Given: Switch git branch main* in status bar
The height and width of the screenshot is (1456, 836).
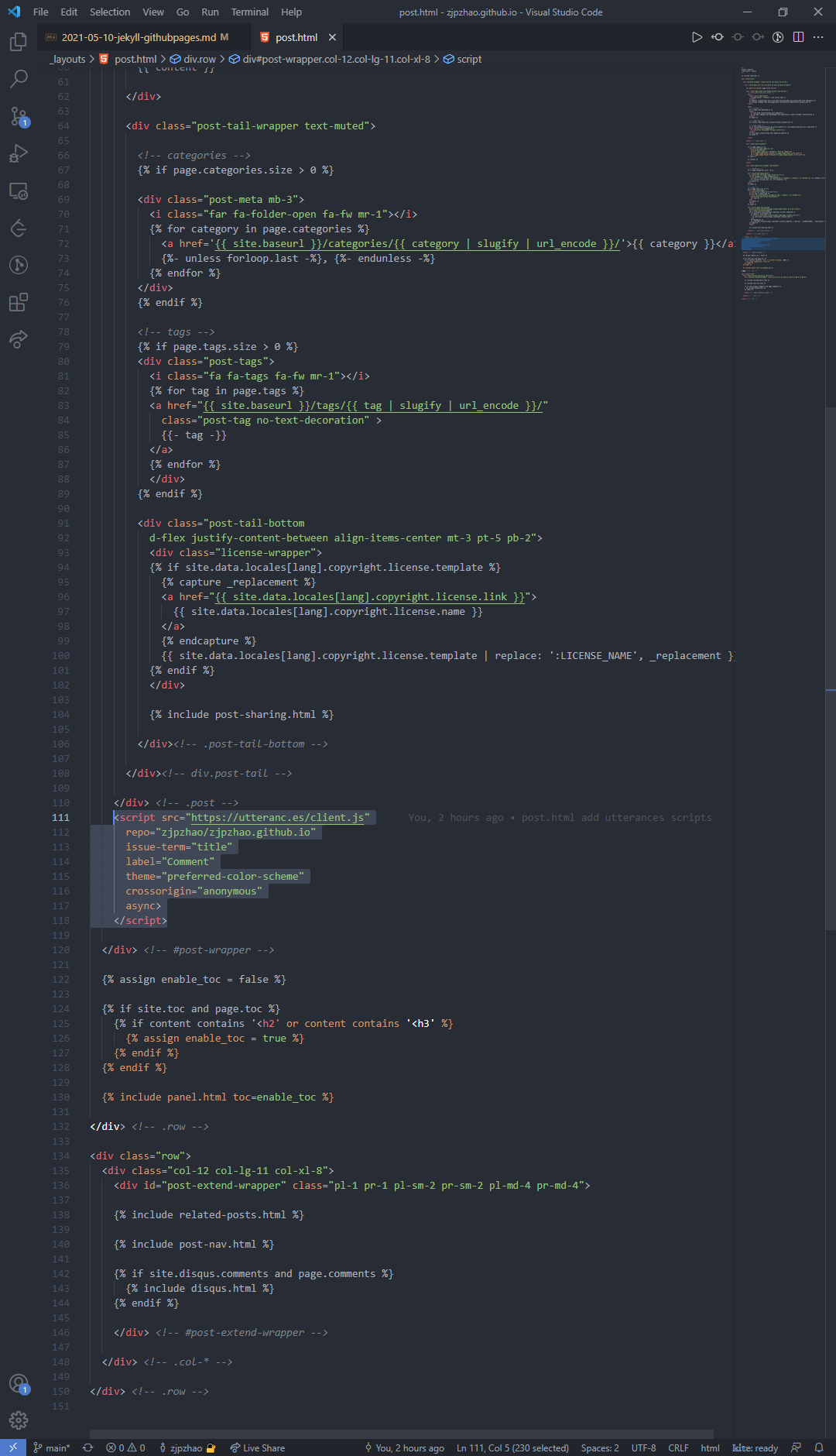Looking at the screenshot, I should [x=52, y=1447].
